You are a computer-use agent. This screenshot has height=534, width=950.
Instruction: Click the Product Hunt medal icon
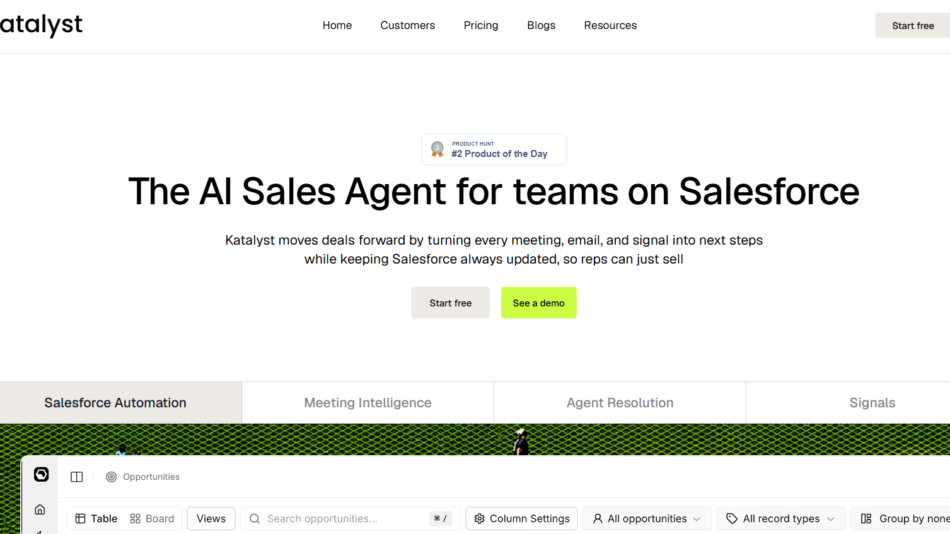437,149
